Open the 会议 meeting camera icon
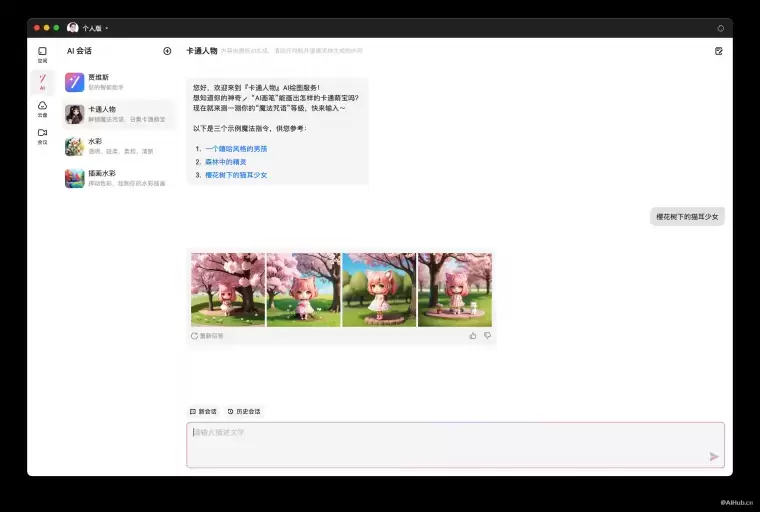The height and width of the screenshot is (512, 760). point(42,135)
